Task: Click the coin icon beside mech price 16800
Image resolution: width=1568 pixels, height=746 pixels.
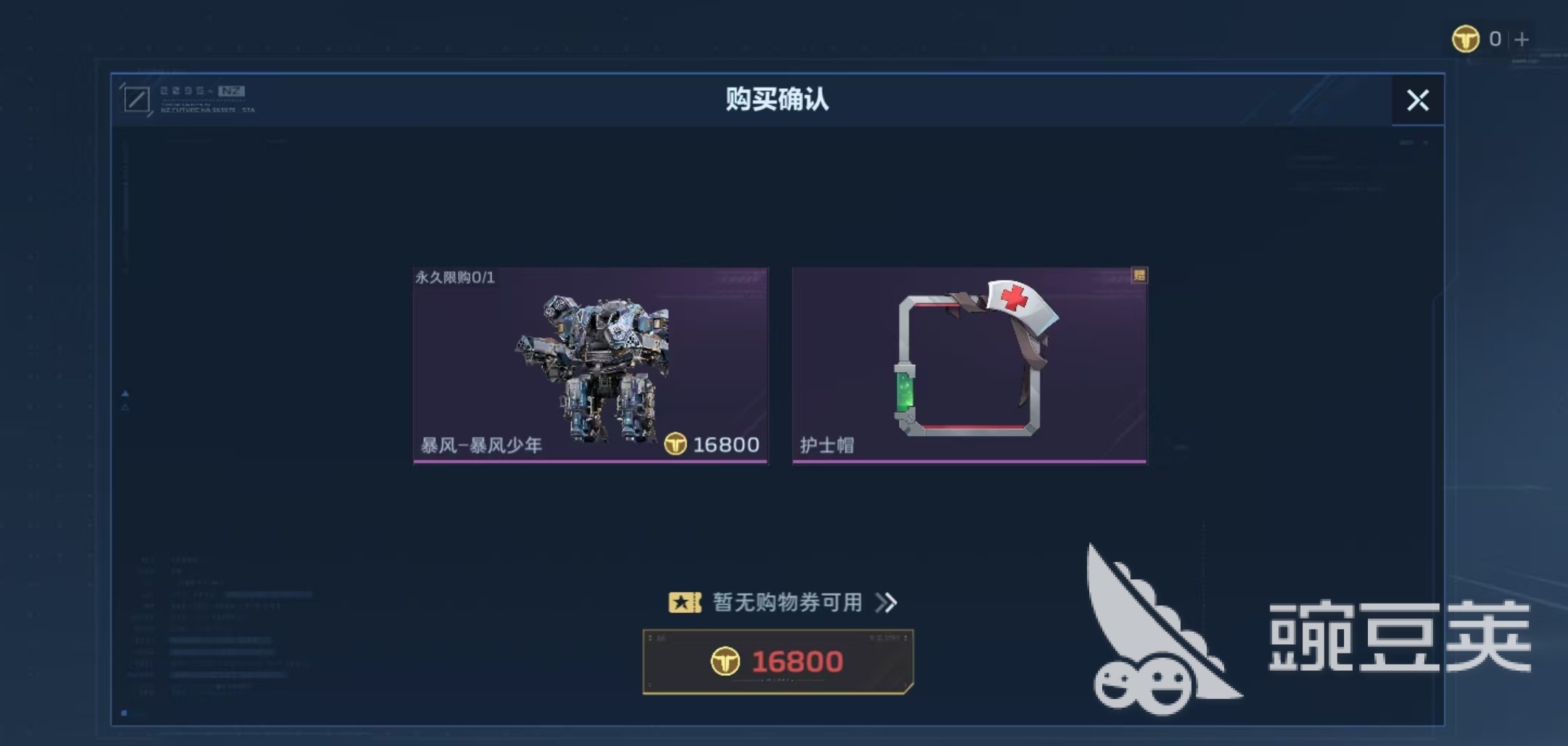Action: point(675,443)
